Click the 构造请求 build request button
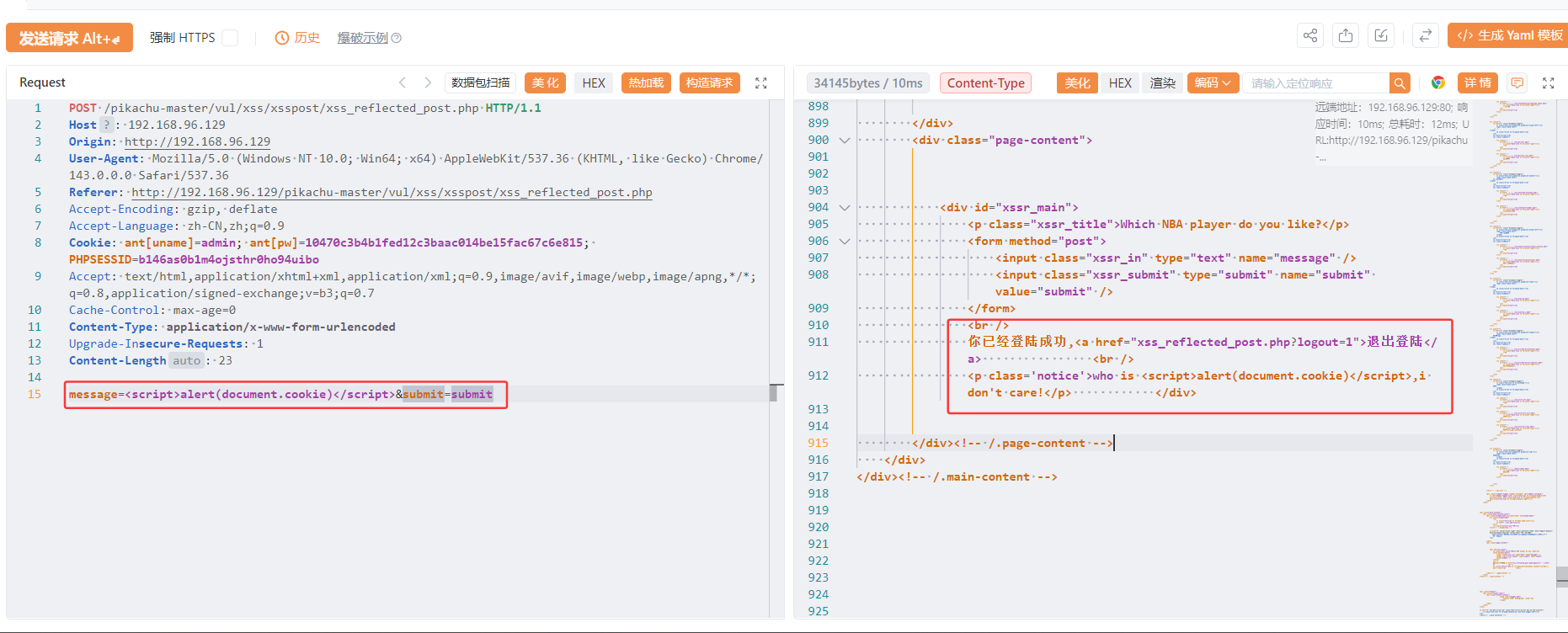Image resolution: width=1568 pixels, height=633 pixels. coord(710,82)
